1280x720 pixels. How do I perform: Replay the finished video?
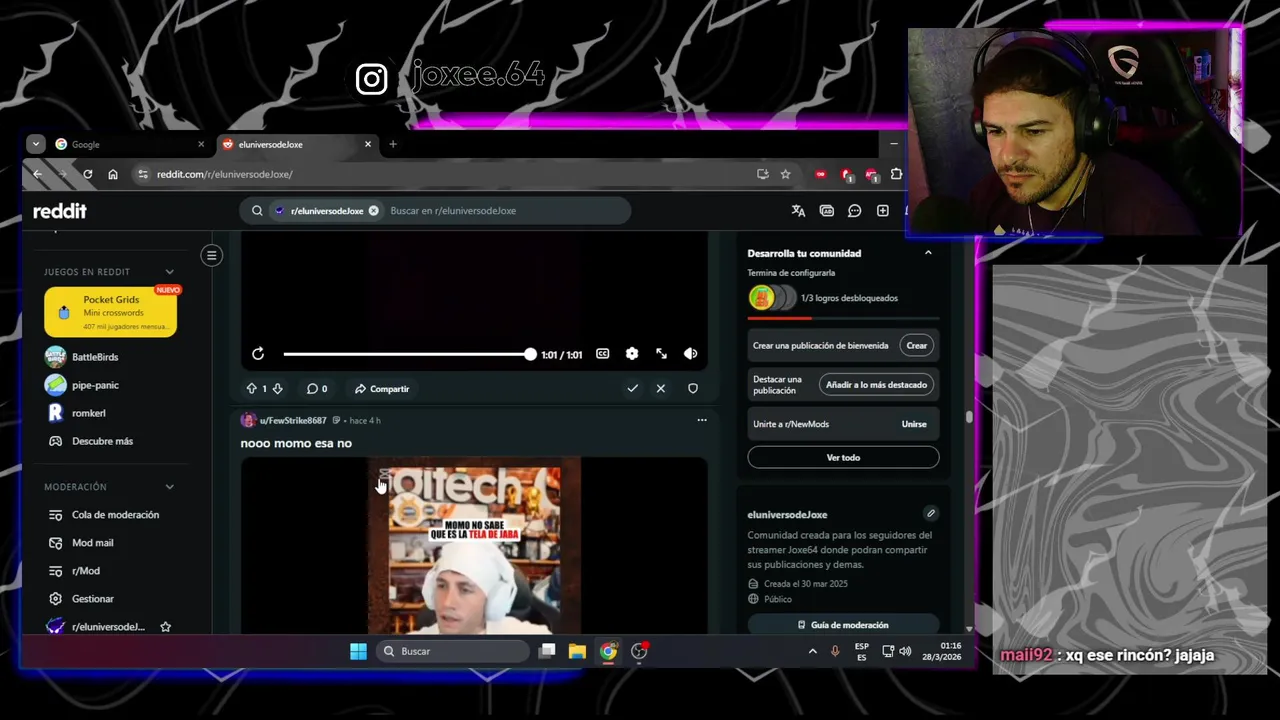click(x=258, y=354)
